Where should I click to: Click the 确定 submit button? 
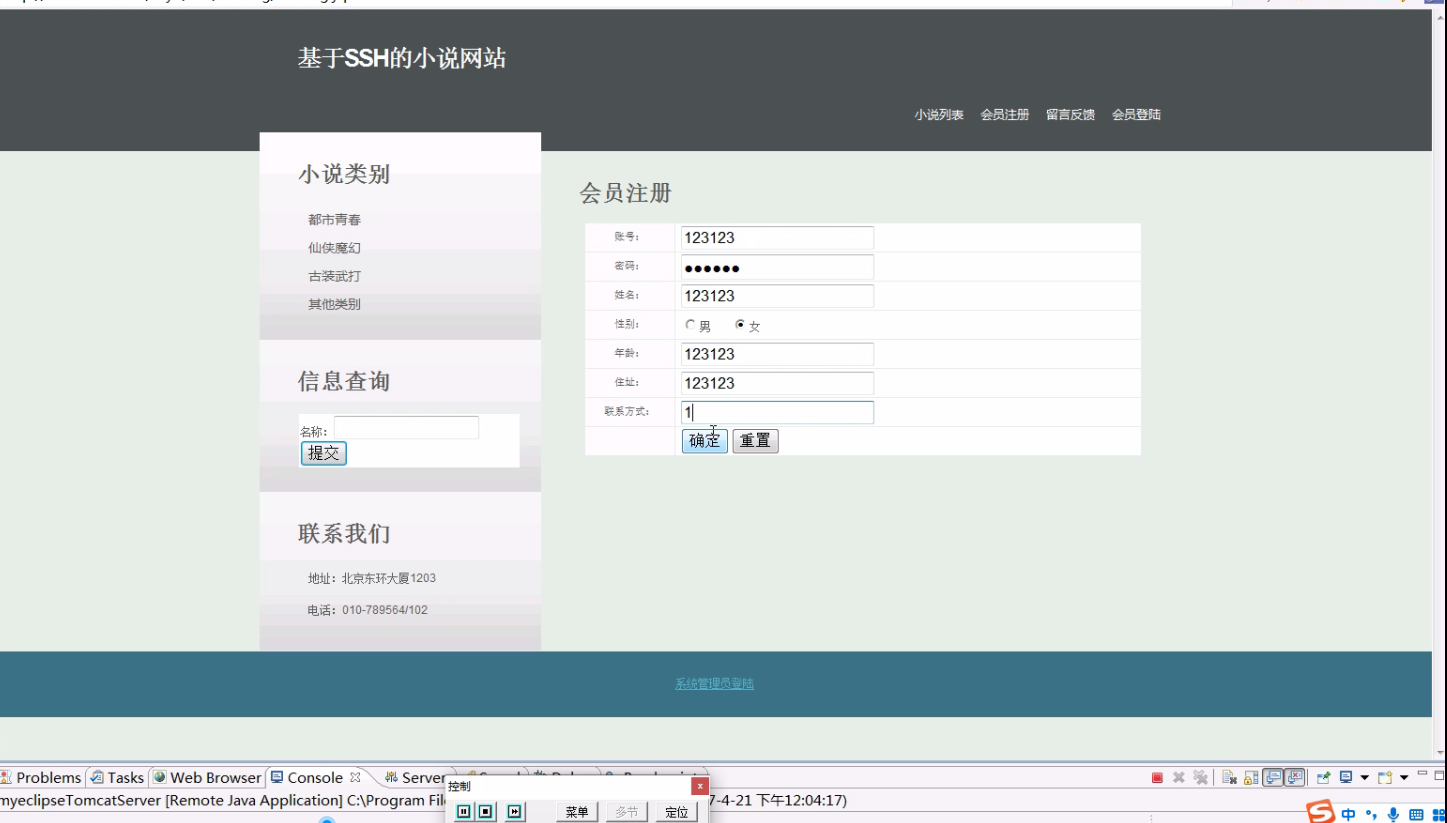pyautogui.click(x=705, y=441)
